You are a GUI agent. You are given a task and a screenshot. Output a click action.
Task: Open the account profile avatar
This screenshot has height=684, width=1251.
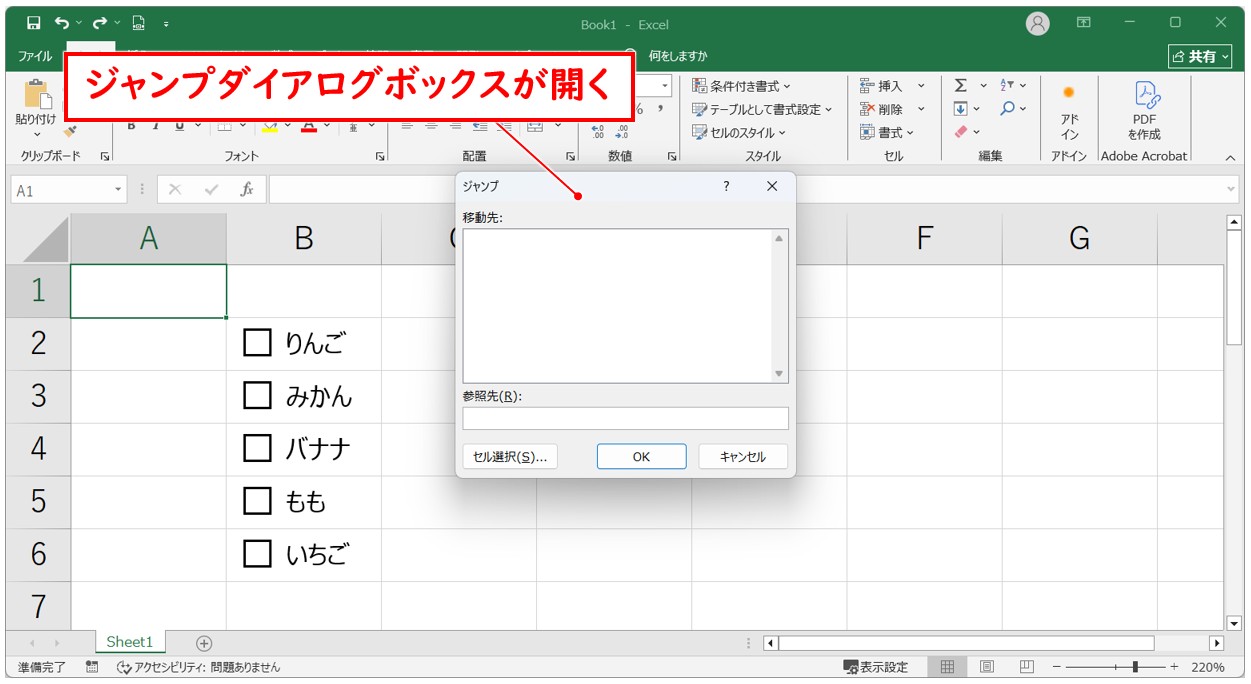pyautogui.click(x=1038, y=24)
